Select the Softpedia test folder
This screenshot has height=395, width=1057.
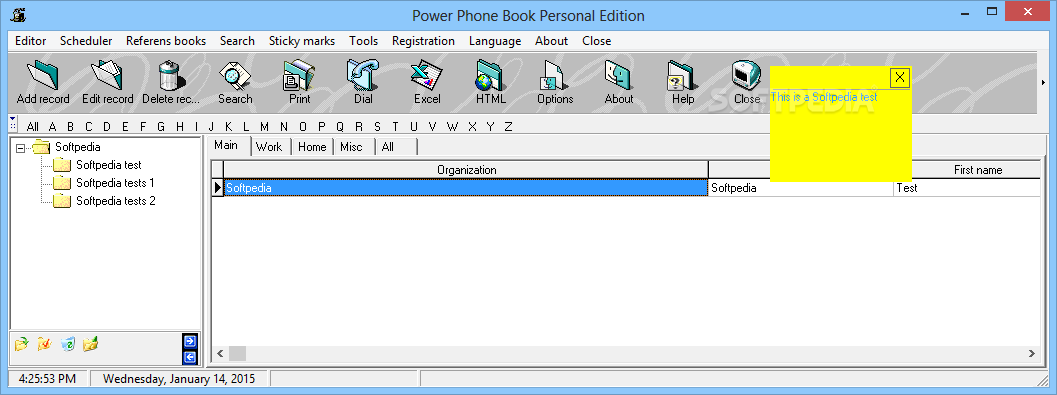tap(109, 165)
